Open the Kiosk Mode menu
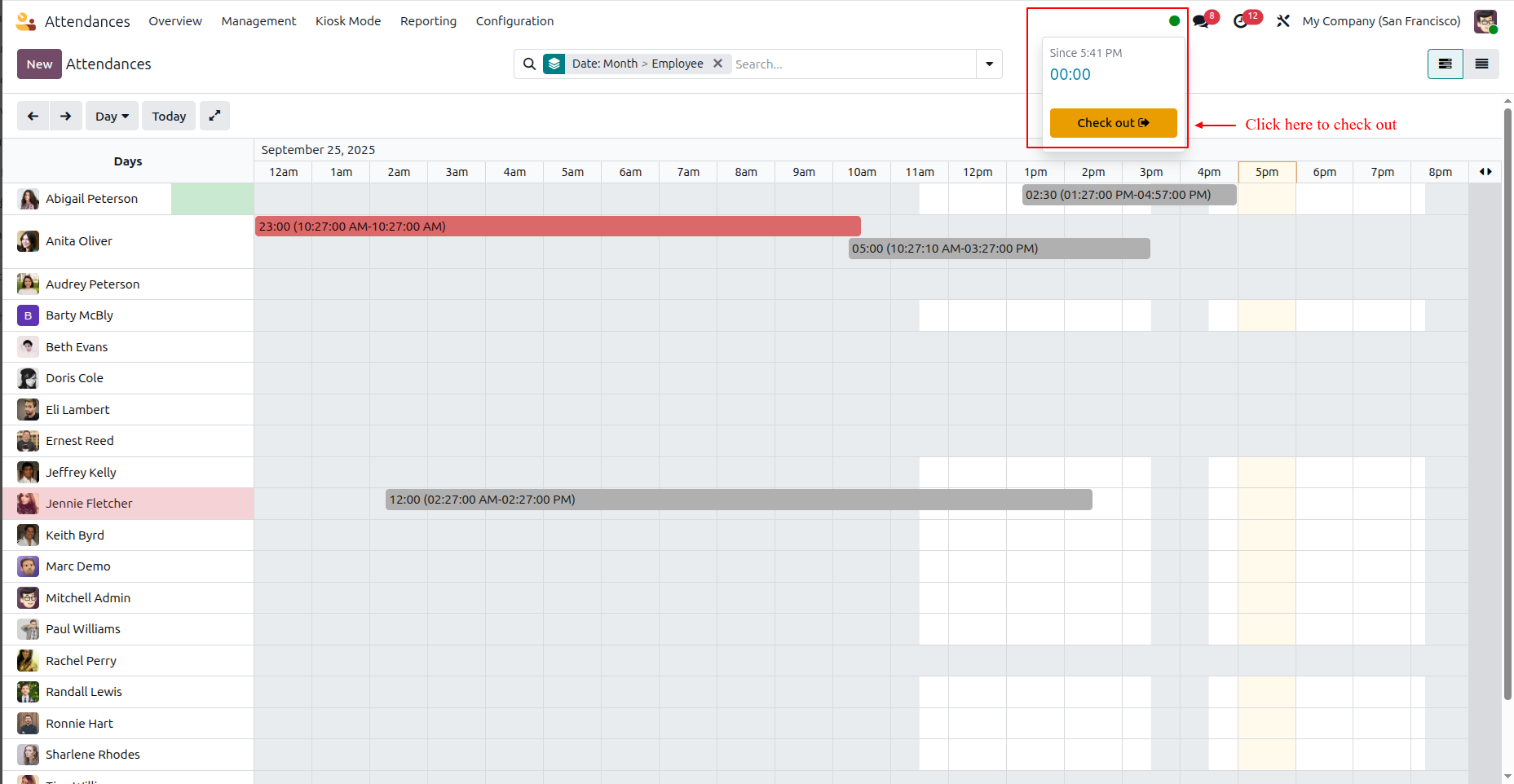 [348, 21]
